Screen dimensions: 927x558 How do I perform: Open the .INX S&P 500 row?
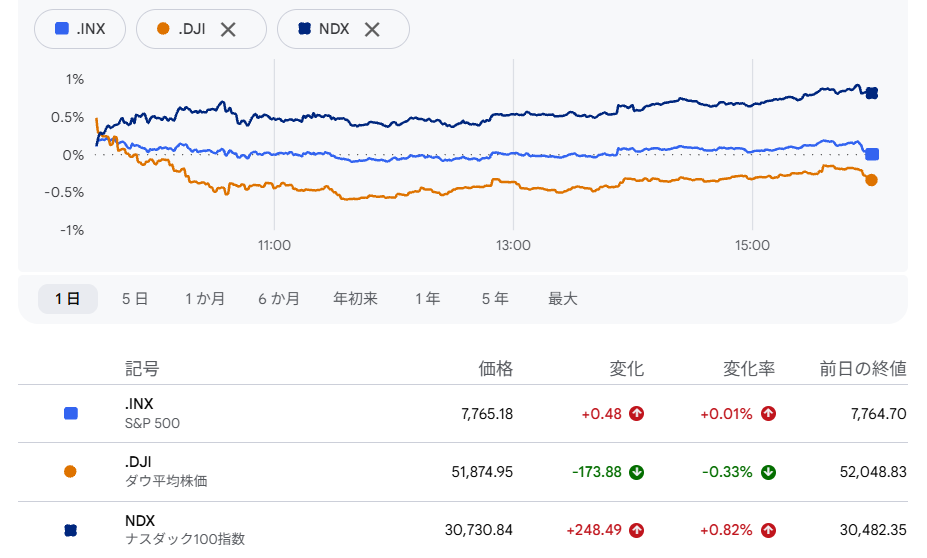point(463,414)
